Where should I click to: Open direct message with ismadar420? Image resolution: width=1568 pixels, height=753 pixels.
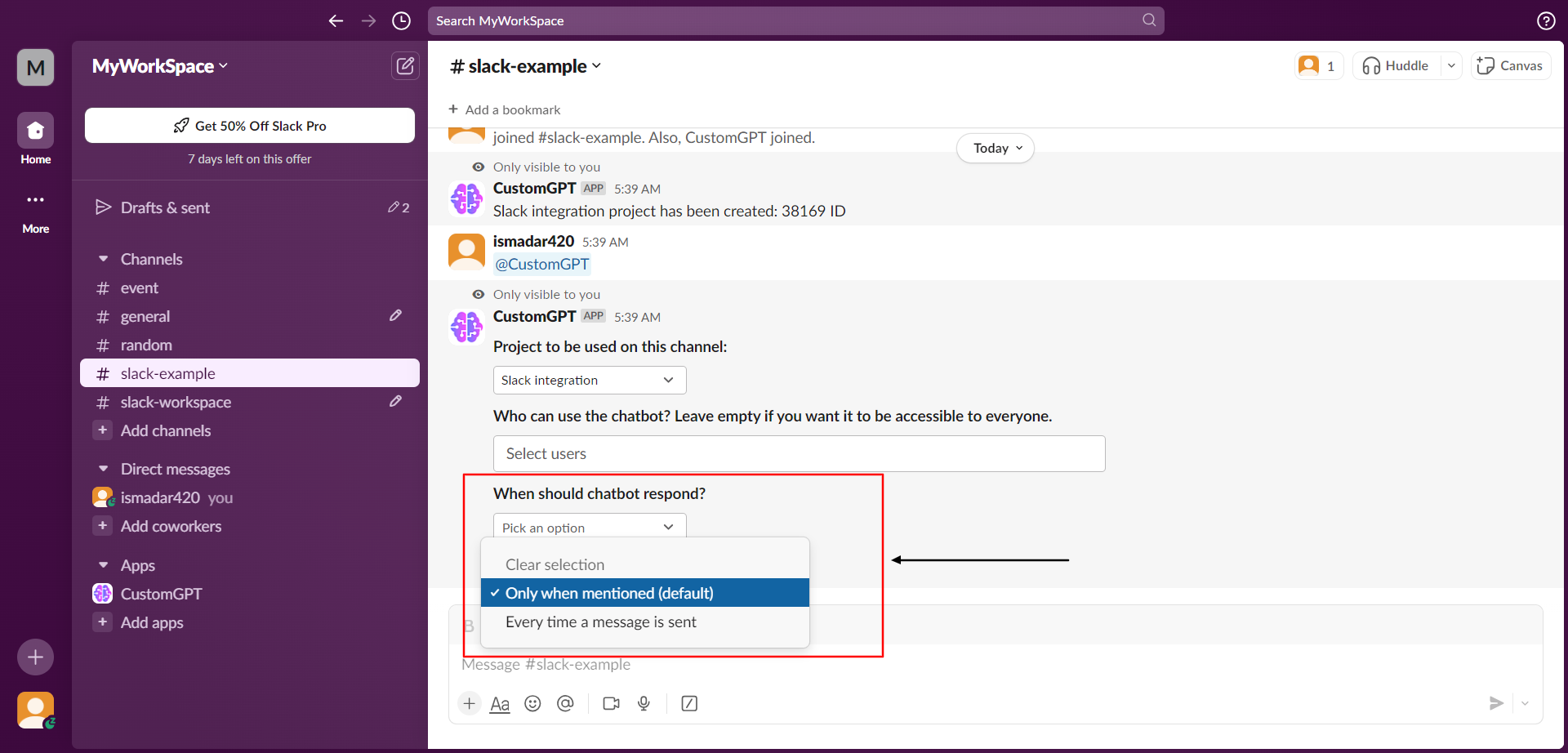(x=250, y=497)
